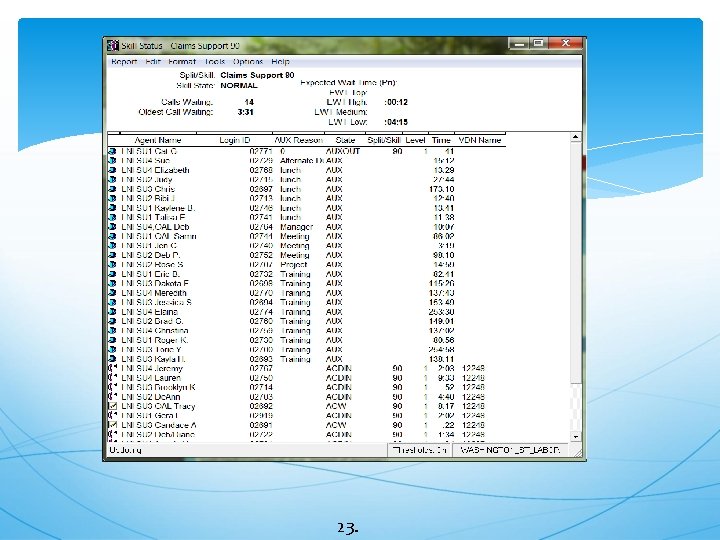This screenshot has height=540, width=720.
Task: Click the agent icon beside Chris
Action: (x=112, y=189)
